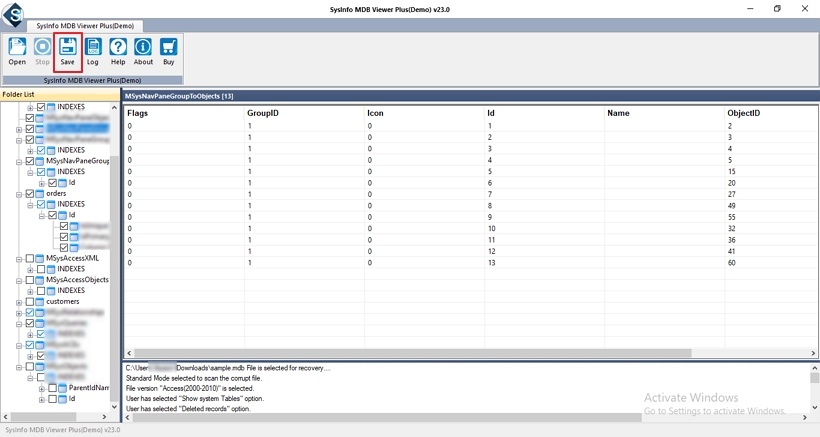Click the ObjectID column header

click(x=743, y=113)
